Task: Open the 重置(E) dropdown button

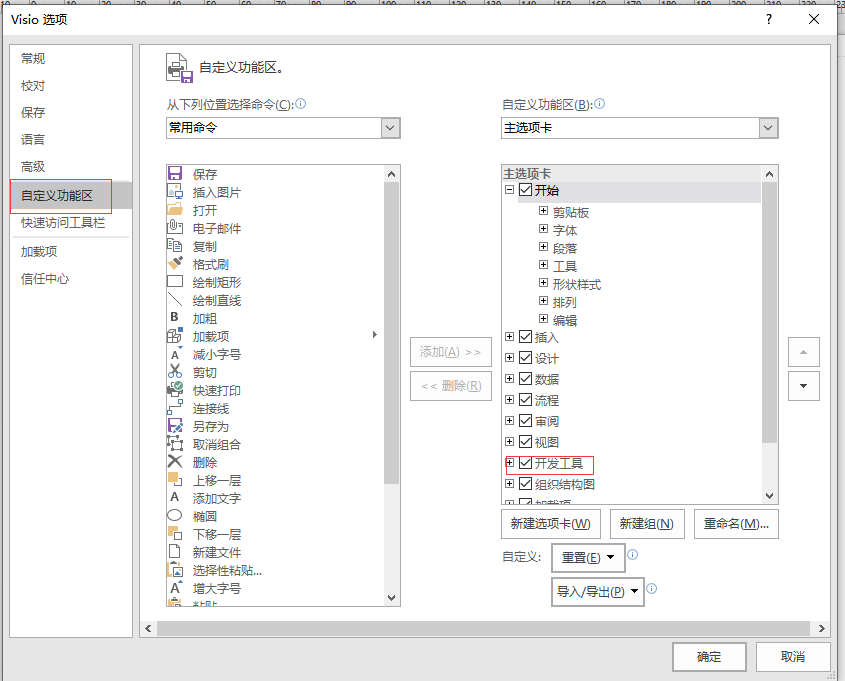Action: coord(588,558)
